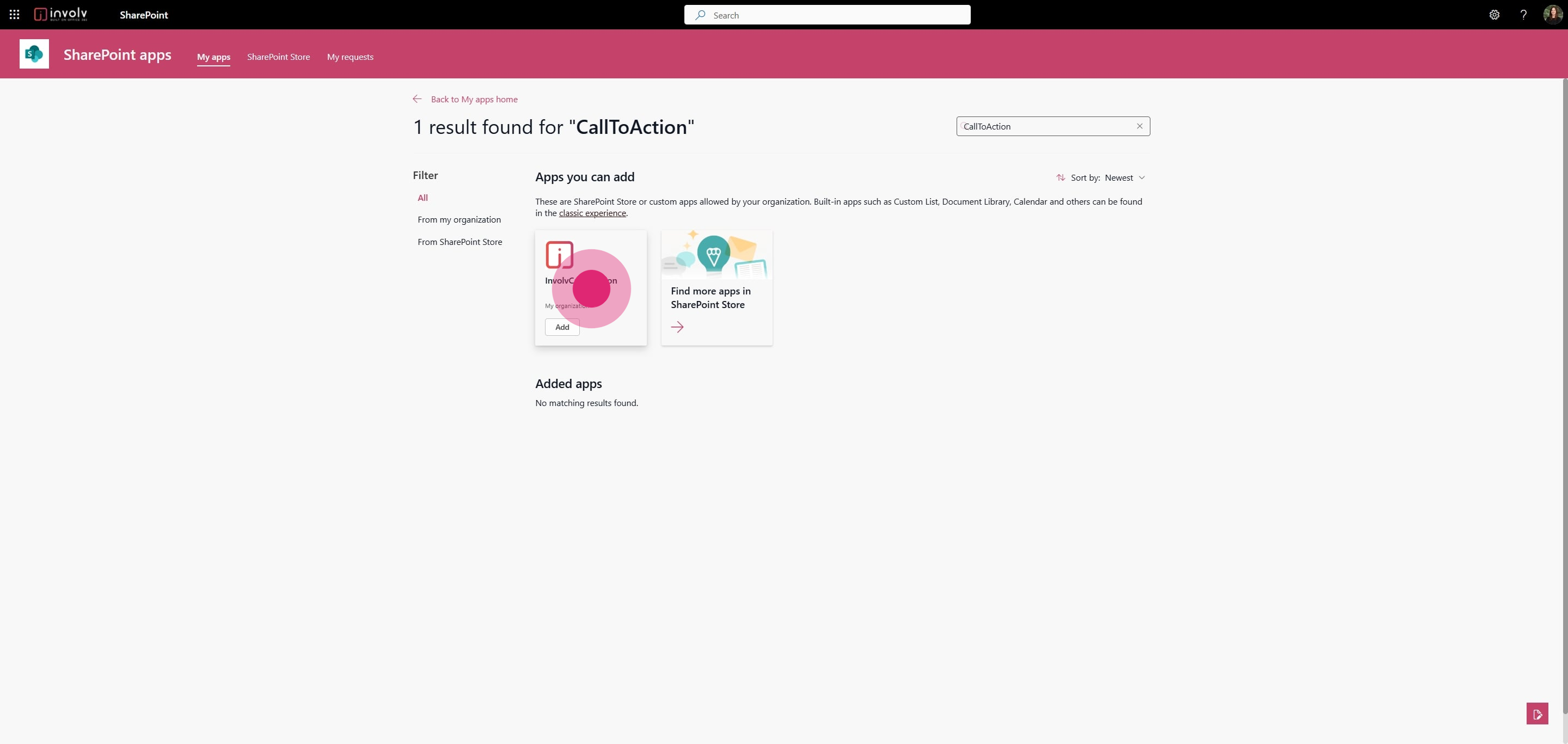Click the arrow on Find more apps card
The width and height of the screenshot is (1568, 744).
click(677, 327)
